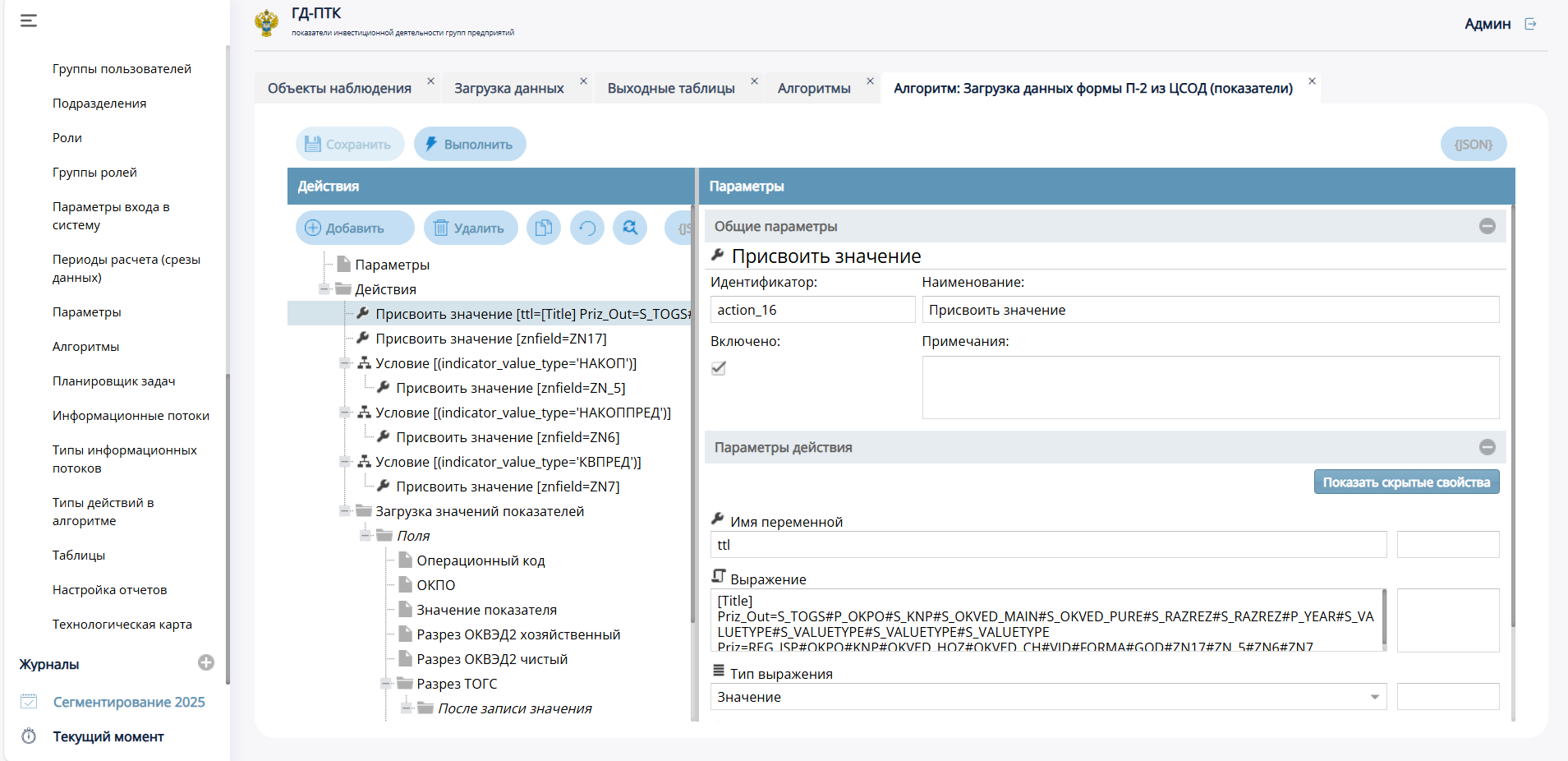Select Разрез ОКВЭД2 хозяйственный tree item
The width and height of the screenshot is (1568, 761).
518,634
